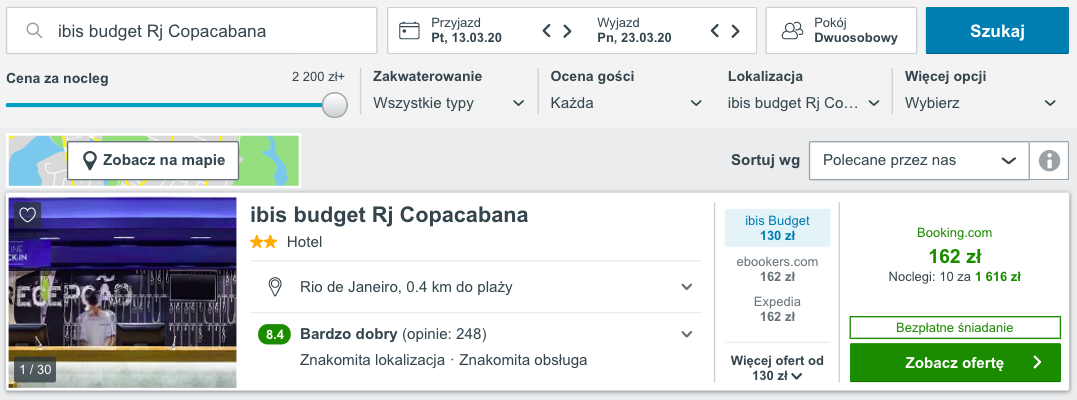The image size is (1077, 400).
Task: Expand the Rio de Janeiro location details
Action: pyautogui.click(x=686, y=287)
